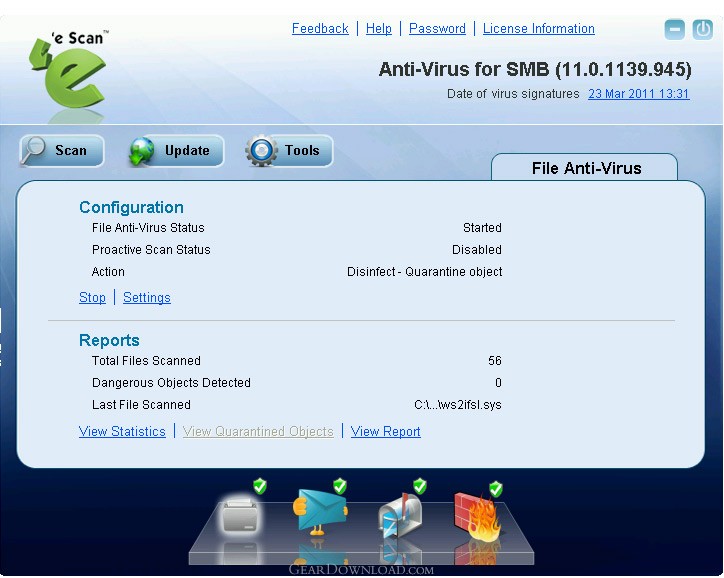
Task: Minimize the eScan window
Action: tap(675, 30)
